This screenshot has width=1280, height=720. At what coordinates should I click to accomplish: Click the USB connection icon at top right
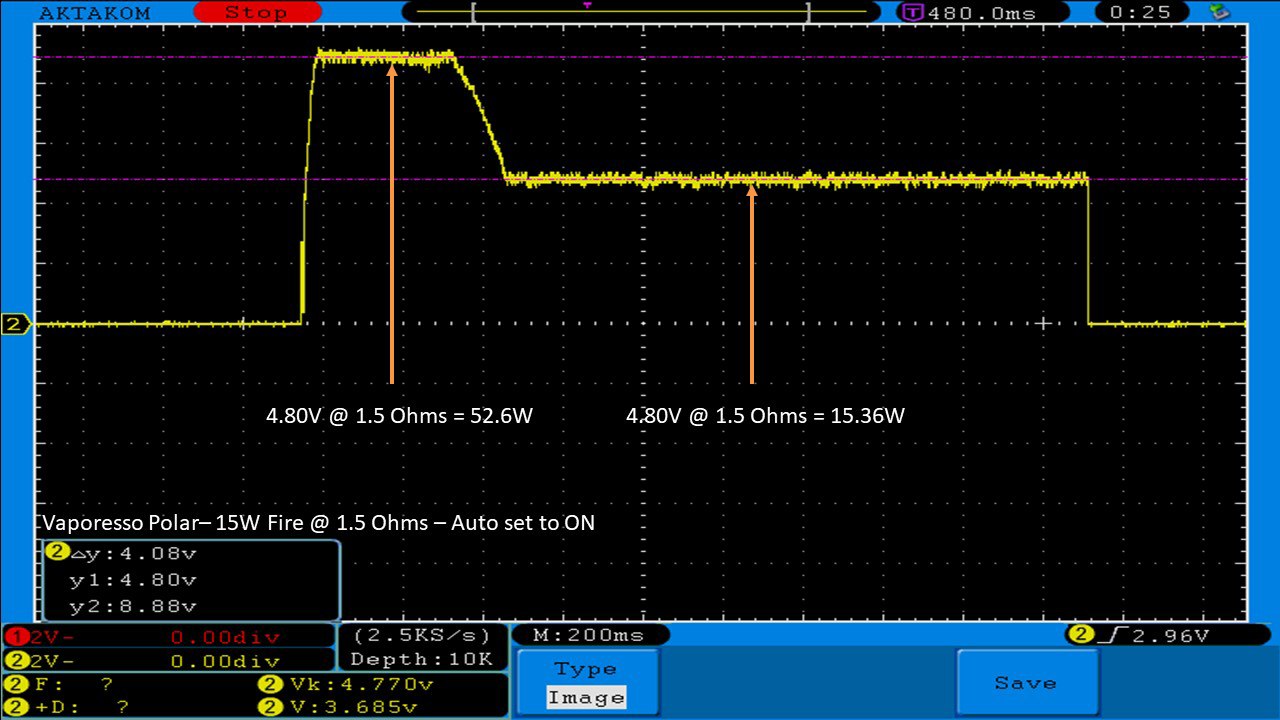[1219, 12]
